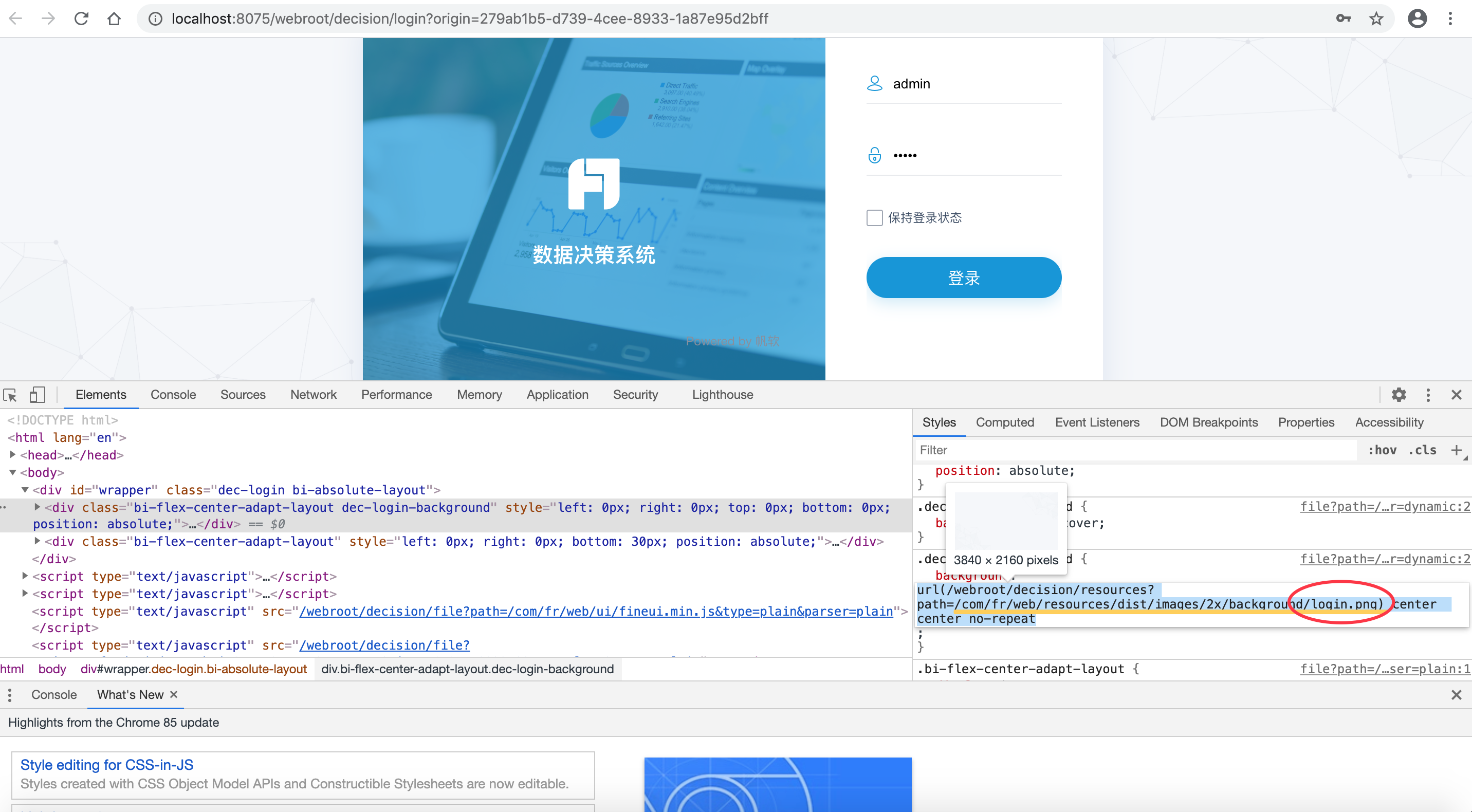Viewport: 1472px width, 812px height.
Task: Open the Chrome profile avatar icon
Action: pyautogui.click(x=1417, y=19)
